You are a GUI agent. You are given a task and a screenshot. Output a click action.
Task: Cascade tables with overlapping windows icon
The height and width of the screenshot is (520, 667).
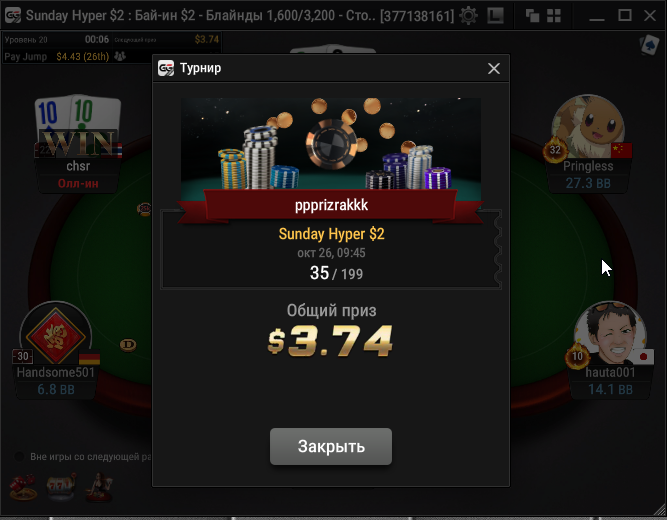pyautogui.click(x=532, y=16)
